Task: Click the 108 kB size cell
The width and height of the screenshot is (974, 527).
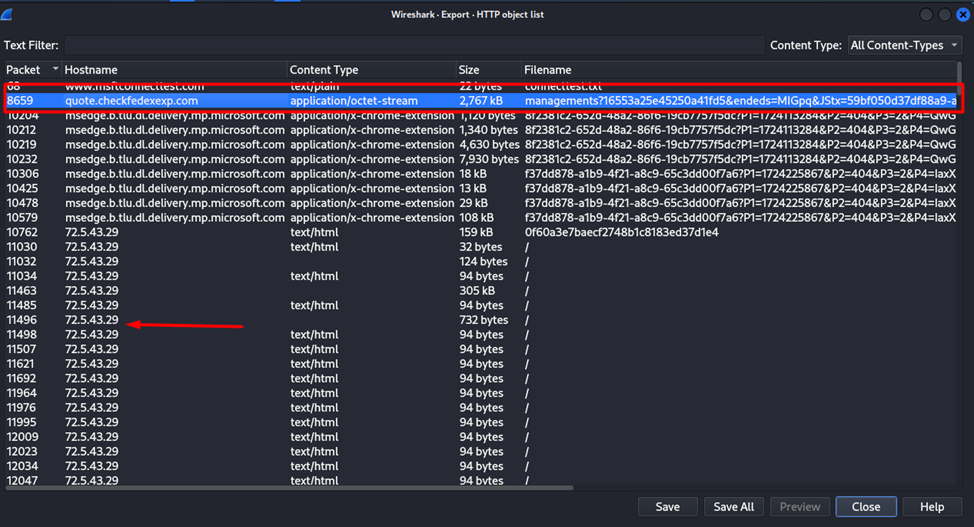Action: pos(476,218)
